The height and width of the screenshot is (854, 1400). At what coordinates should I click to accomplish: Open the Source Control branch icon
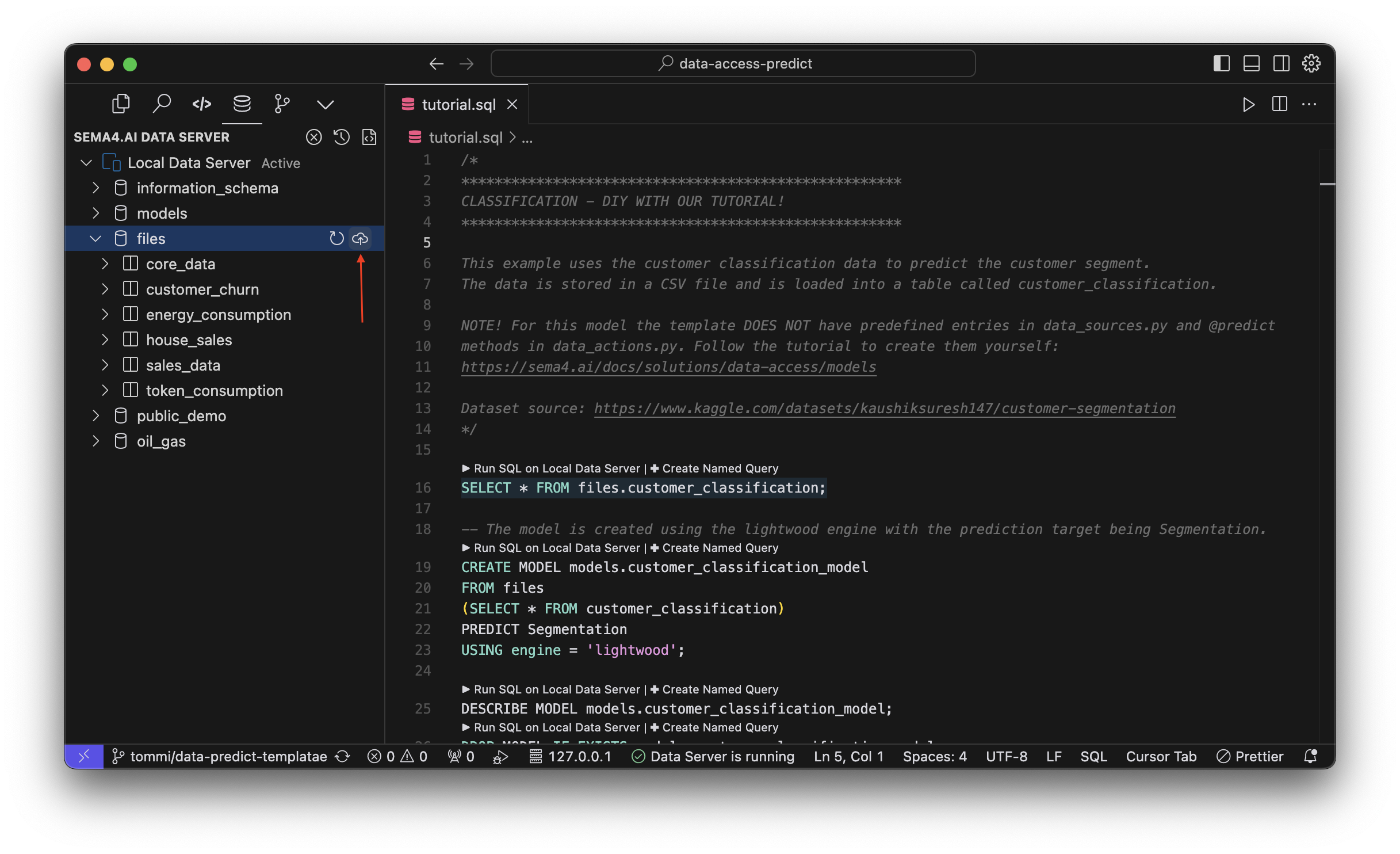tap(282, 104)
